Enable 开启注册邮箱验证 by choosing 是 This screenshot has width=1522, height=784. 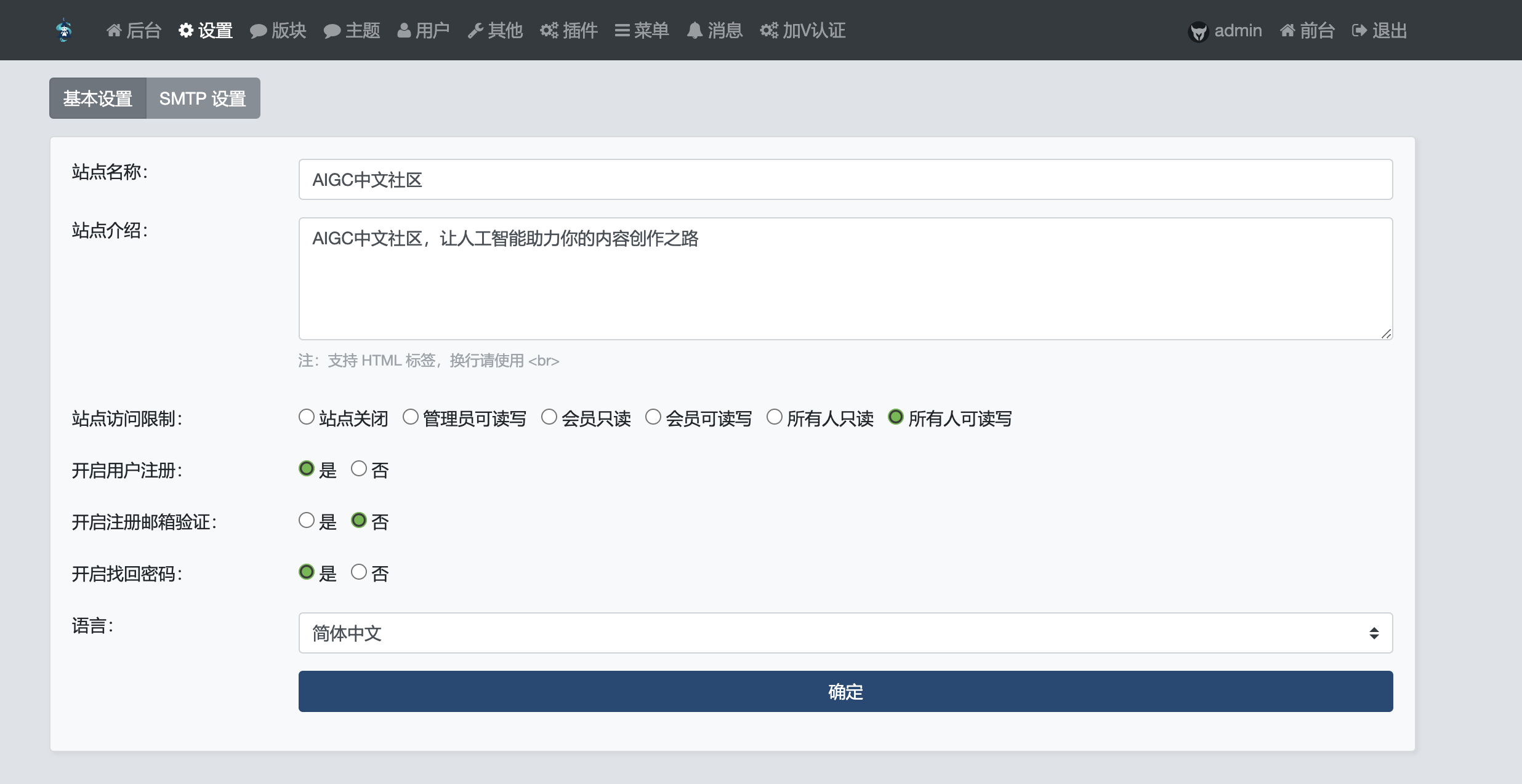pos(307,521)
